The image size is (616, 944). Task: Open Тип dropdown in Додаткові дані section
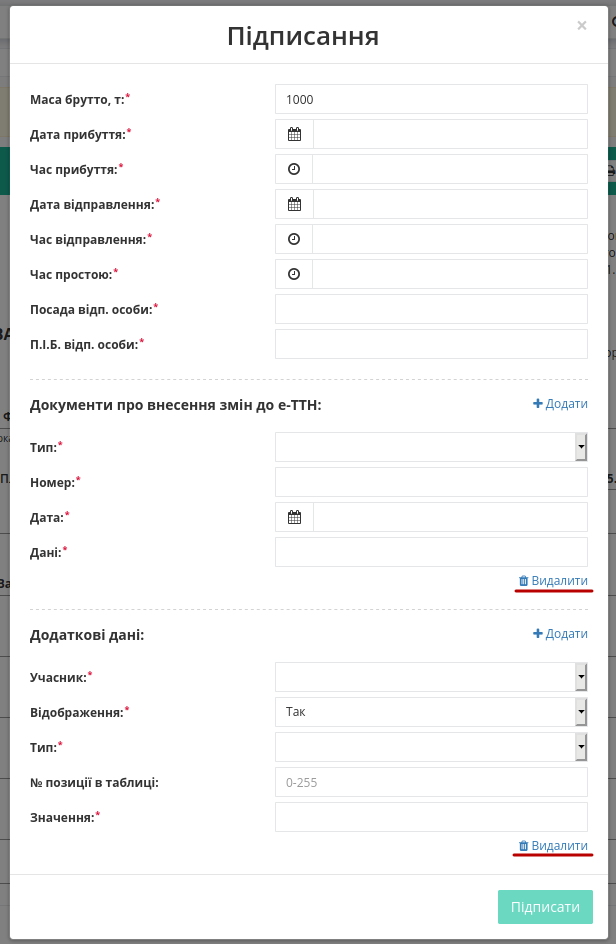(x=431, y=747)
